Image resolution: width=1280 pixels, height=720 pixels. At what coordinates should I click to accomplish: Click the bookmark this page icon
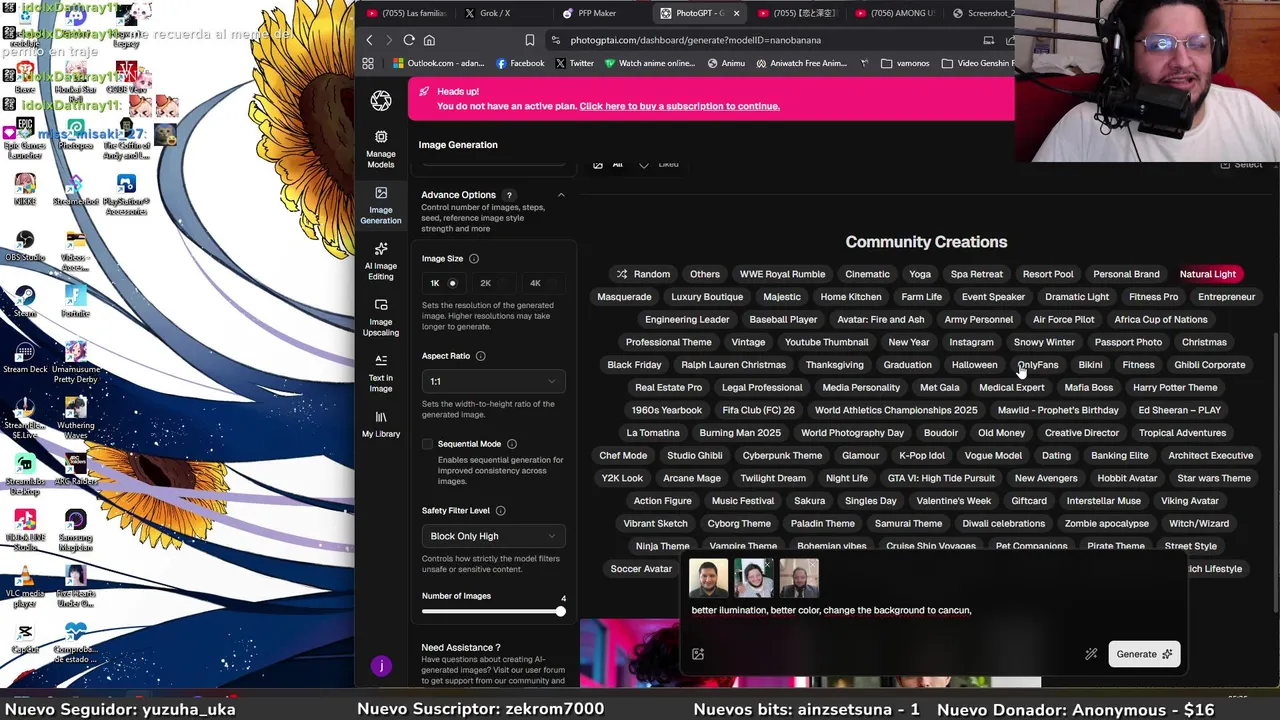point(529,40)
